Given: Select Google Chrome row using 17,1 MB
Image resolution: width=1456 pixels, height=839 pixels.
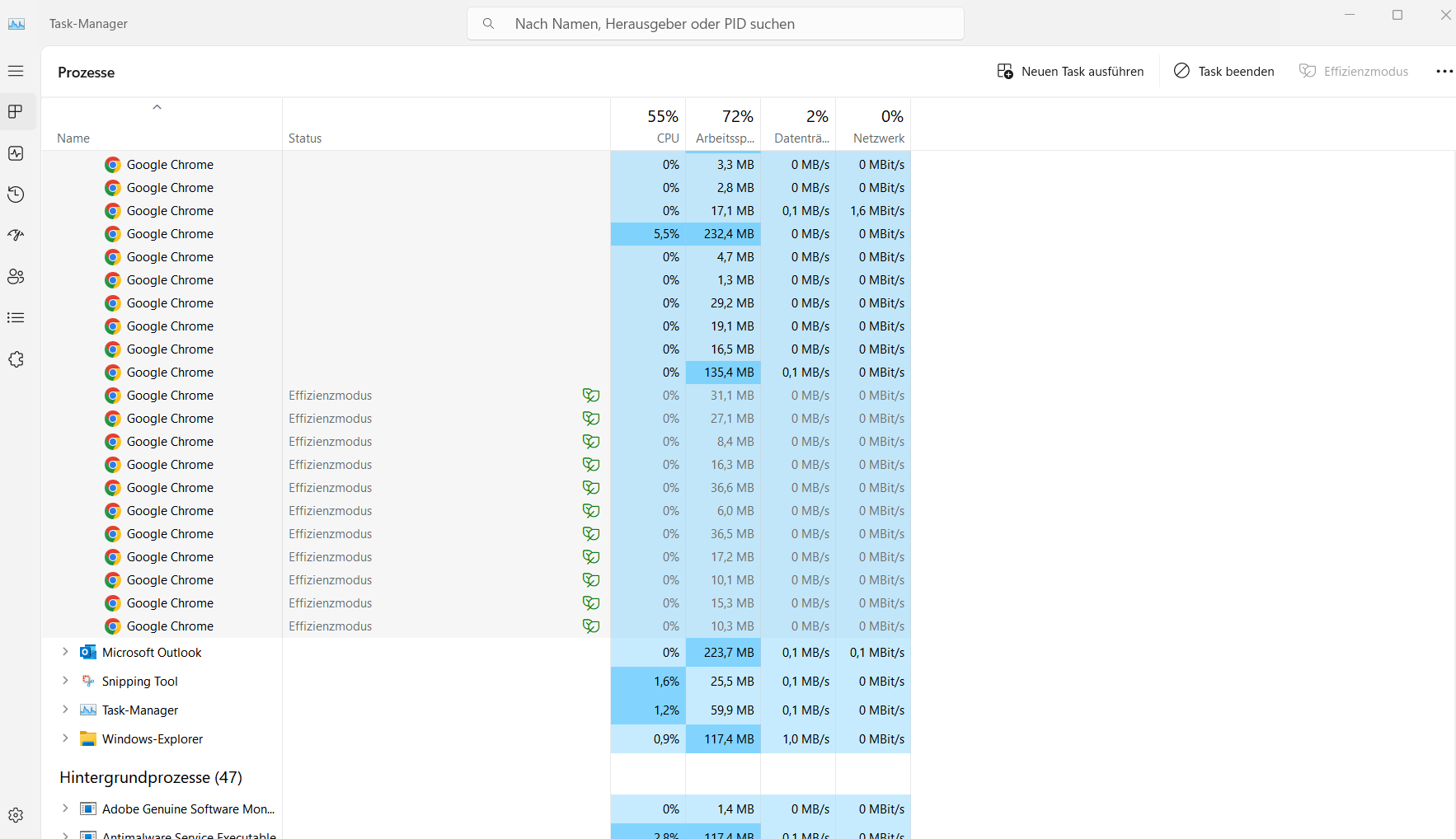Looking at the screenshot, I should coord(476,211).
